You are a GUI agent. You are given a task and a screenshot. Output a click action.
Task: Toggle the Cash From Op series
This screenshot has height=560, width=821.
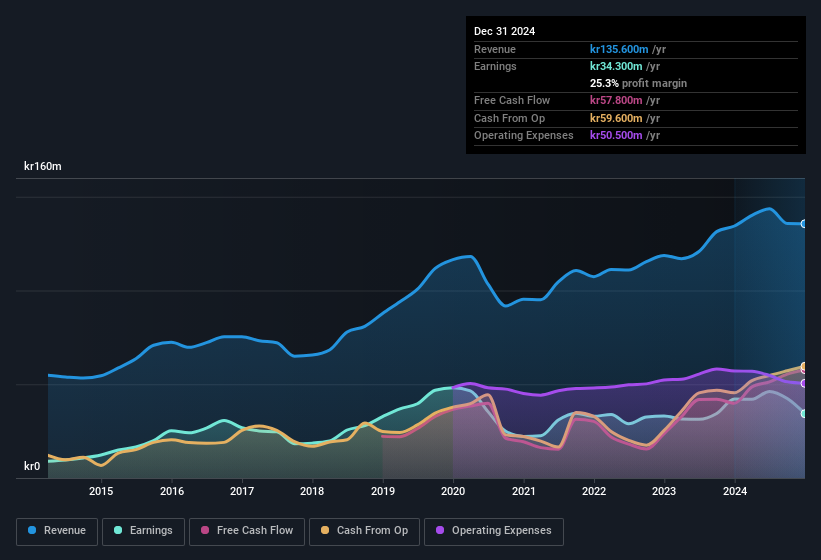click(364, 531)
